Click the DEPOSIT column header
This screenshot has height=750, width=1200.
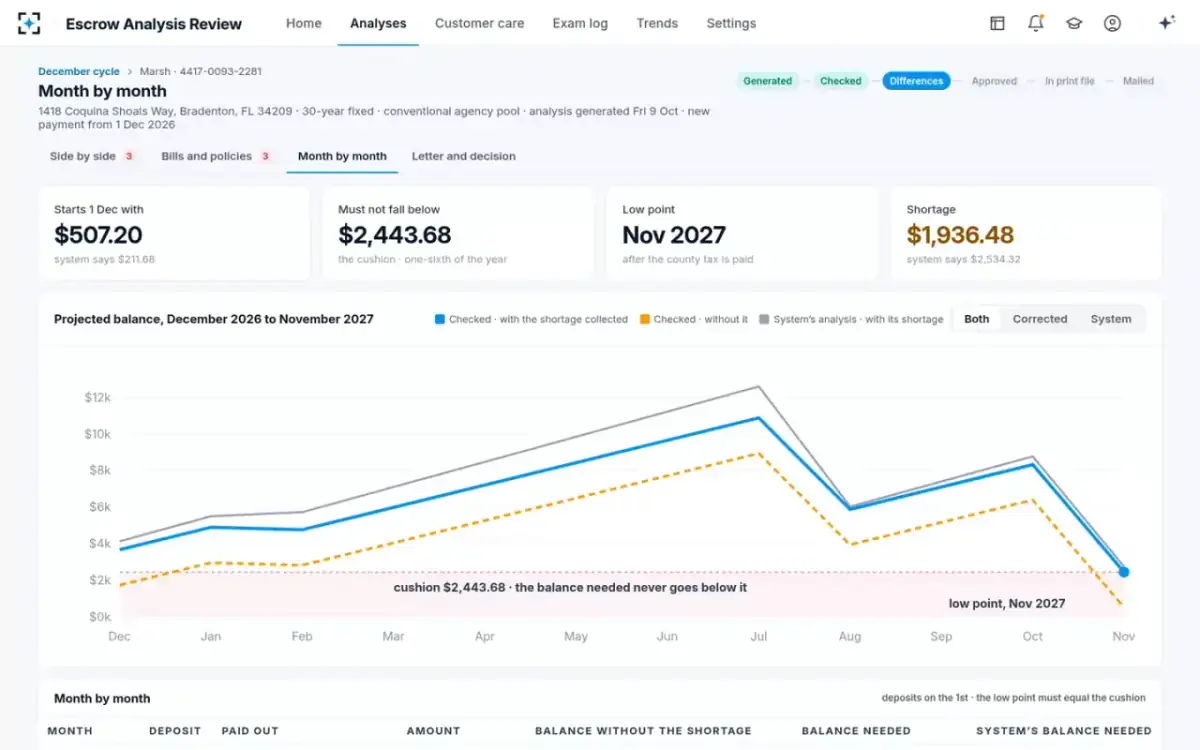[175, 731]
